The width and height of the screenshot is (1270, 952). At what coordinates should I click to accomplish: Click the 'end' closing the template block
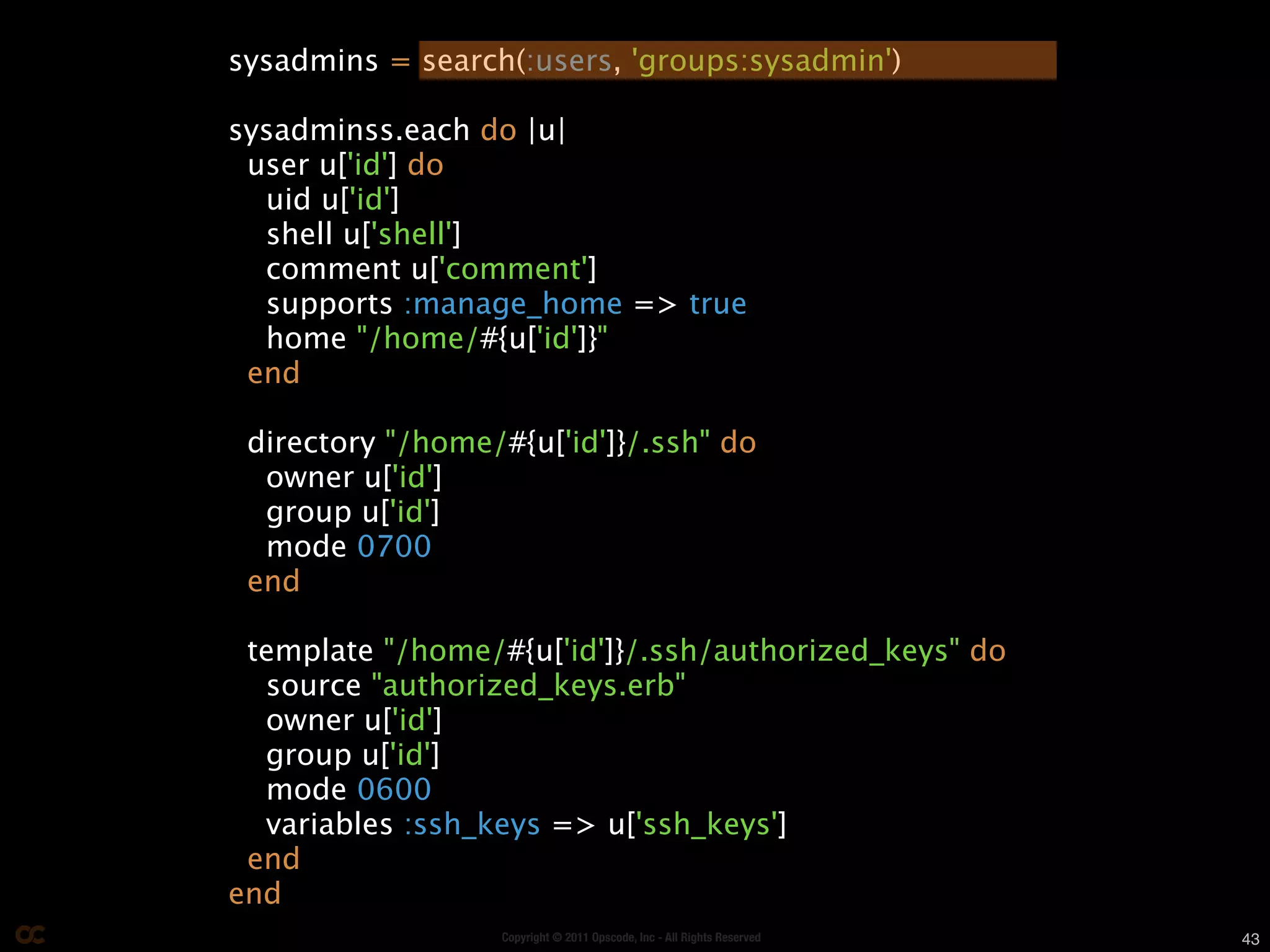(273, 859)
